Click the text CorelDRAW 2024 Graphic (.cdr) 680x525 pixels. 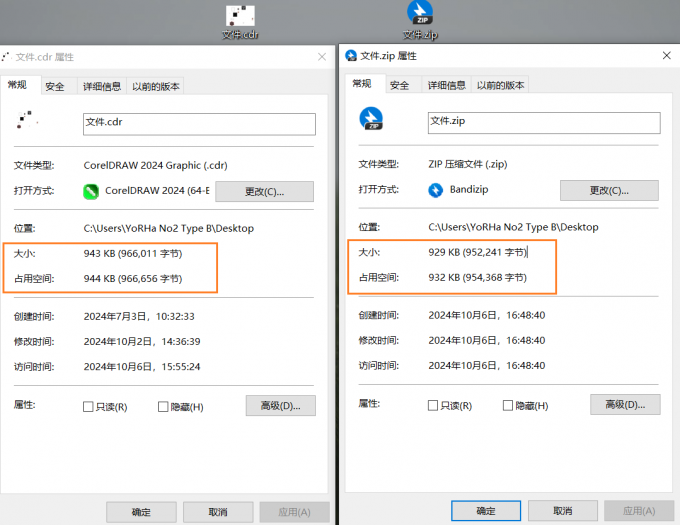point(155,165)
